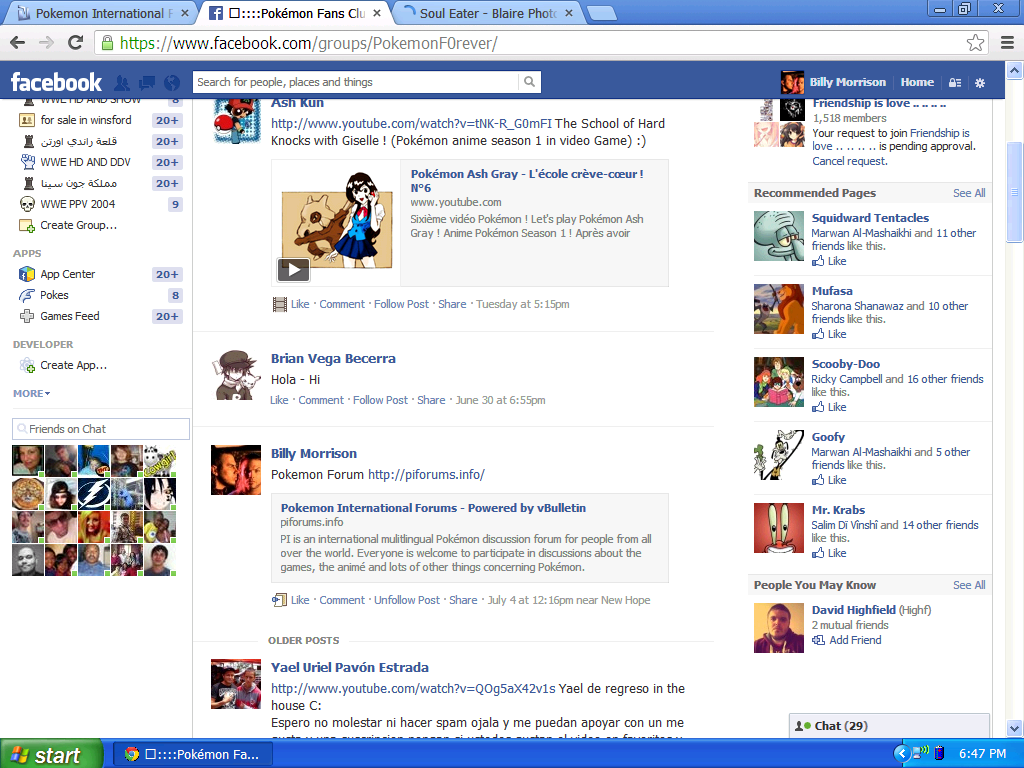Click David Highfield's profile photo

[x=778, y=628]
